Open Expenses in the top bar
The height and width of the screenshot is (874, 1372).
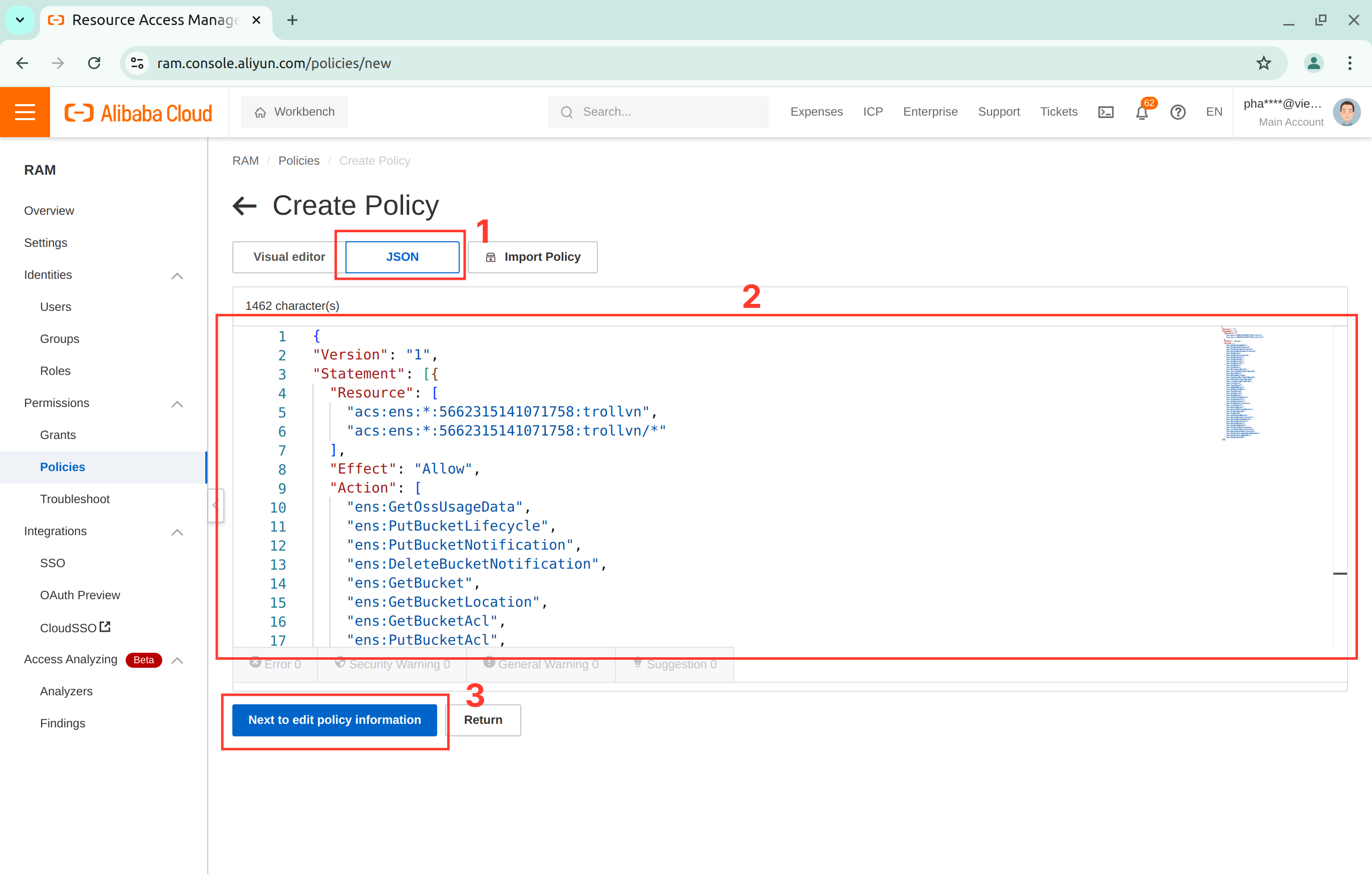pyautogui.click(x=816, y=112)
